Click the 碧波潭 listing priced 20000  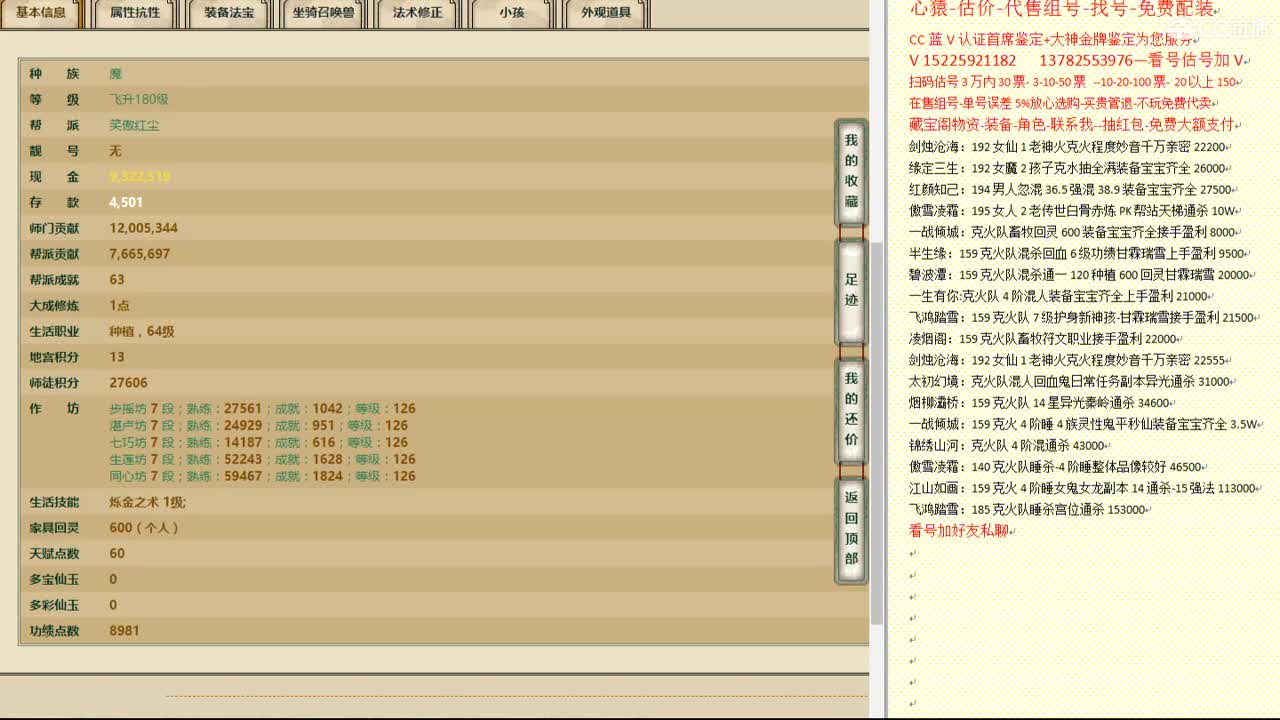(1080, 275)
